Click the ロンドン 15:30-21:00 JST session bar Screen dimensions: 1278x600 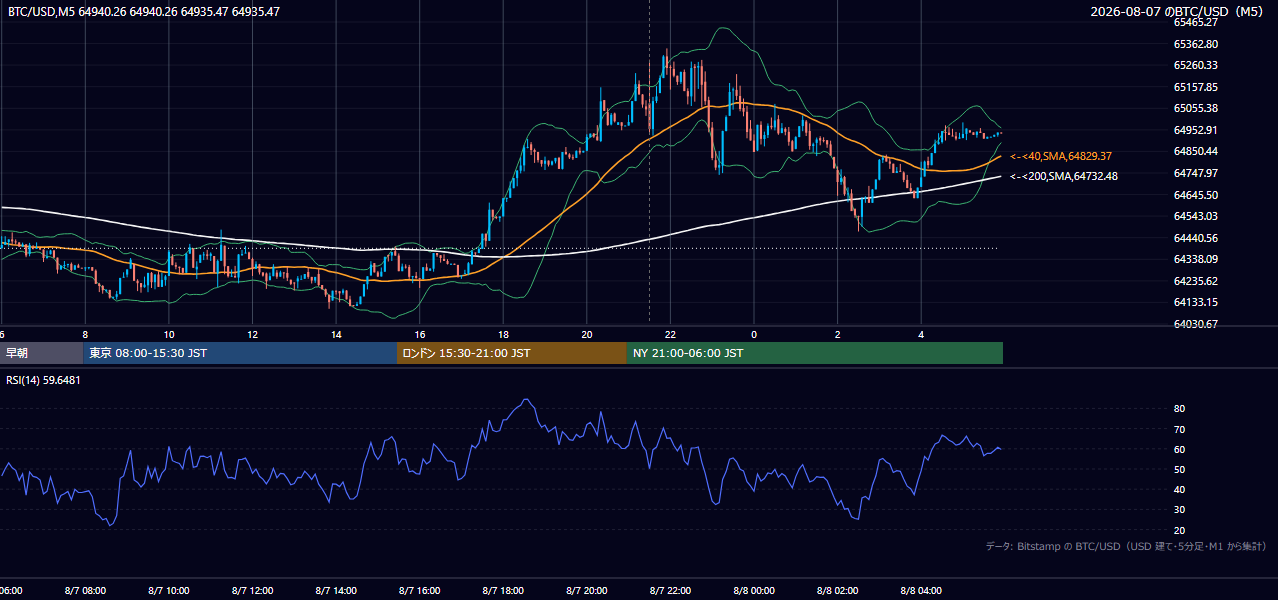click(512, 353)
